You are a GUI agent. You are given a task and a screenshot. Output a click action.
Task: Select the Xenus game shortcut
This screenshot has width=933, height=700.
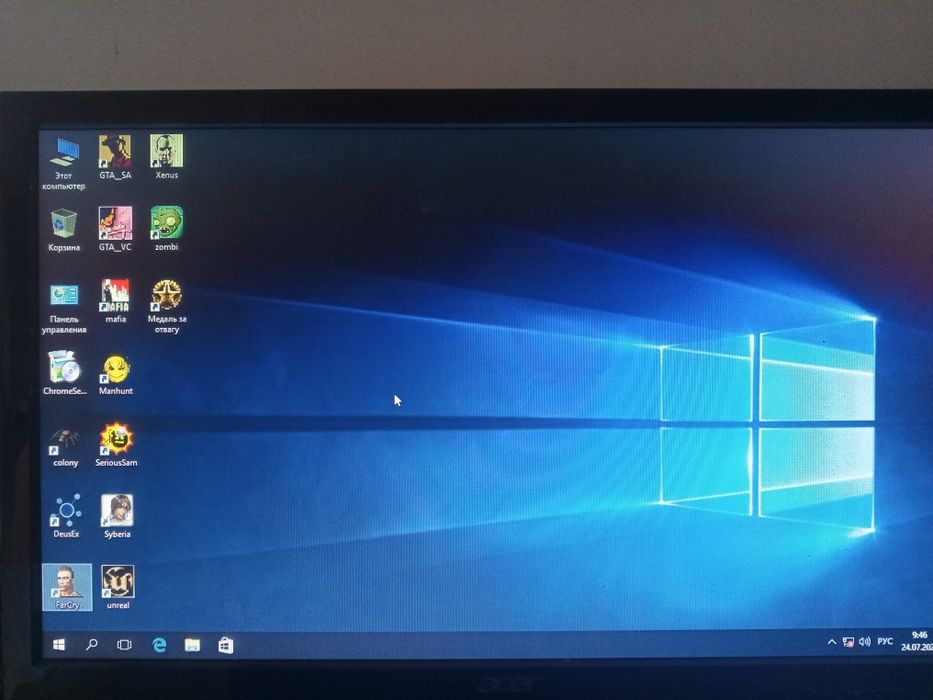point(166,156)
